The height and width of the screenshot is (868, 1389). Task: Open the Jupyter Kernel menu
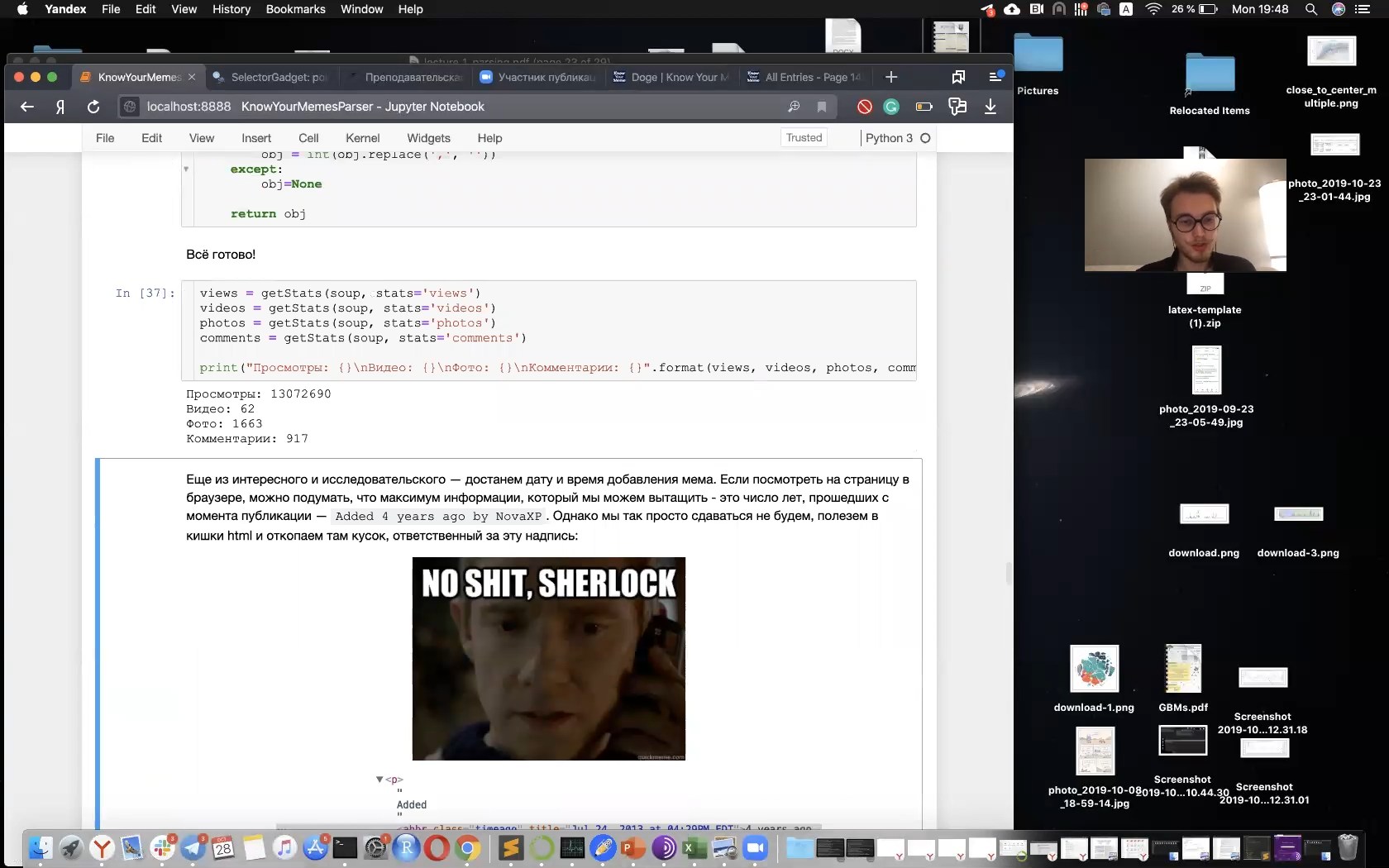coord(363,138)
